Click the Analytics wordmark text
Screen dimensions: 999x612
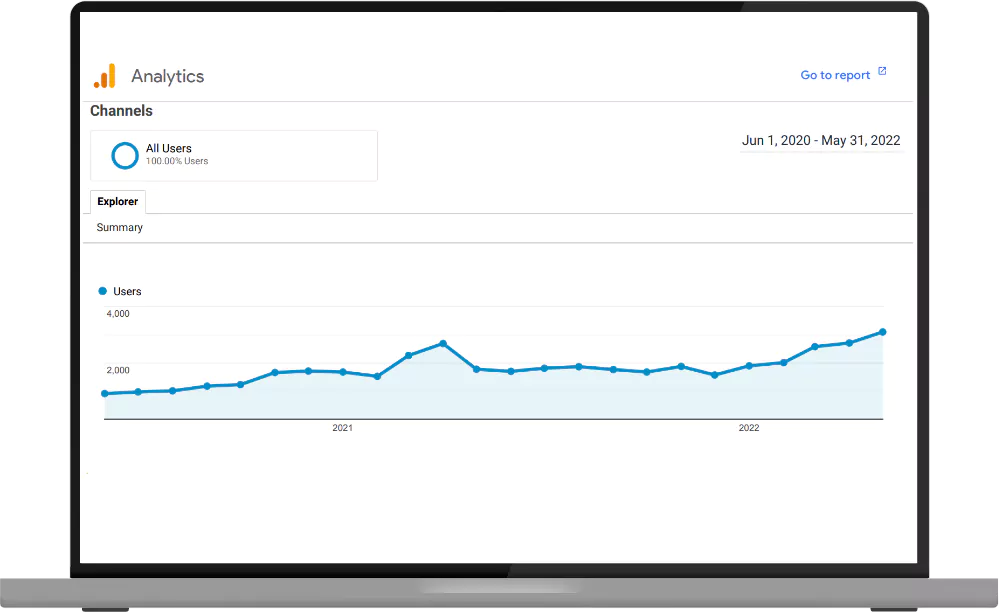[167, 75]
